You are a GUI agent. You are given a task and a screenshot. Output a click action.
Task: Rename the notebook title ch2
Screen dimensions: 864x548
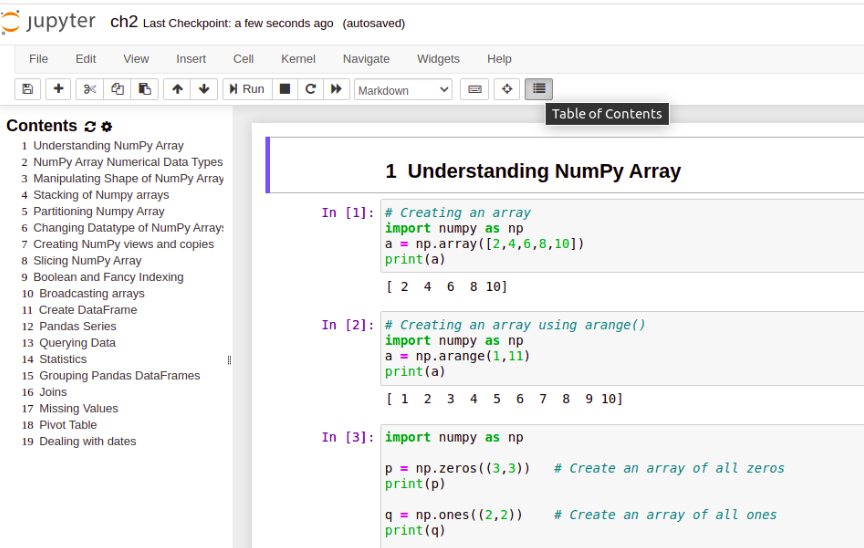pos(124,22)
